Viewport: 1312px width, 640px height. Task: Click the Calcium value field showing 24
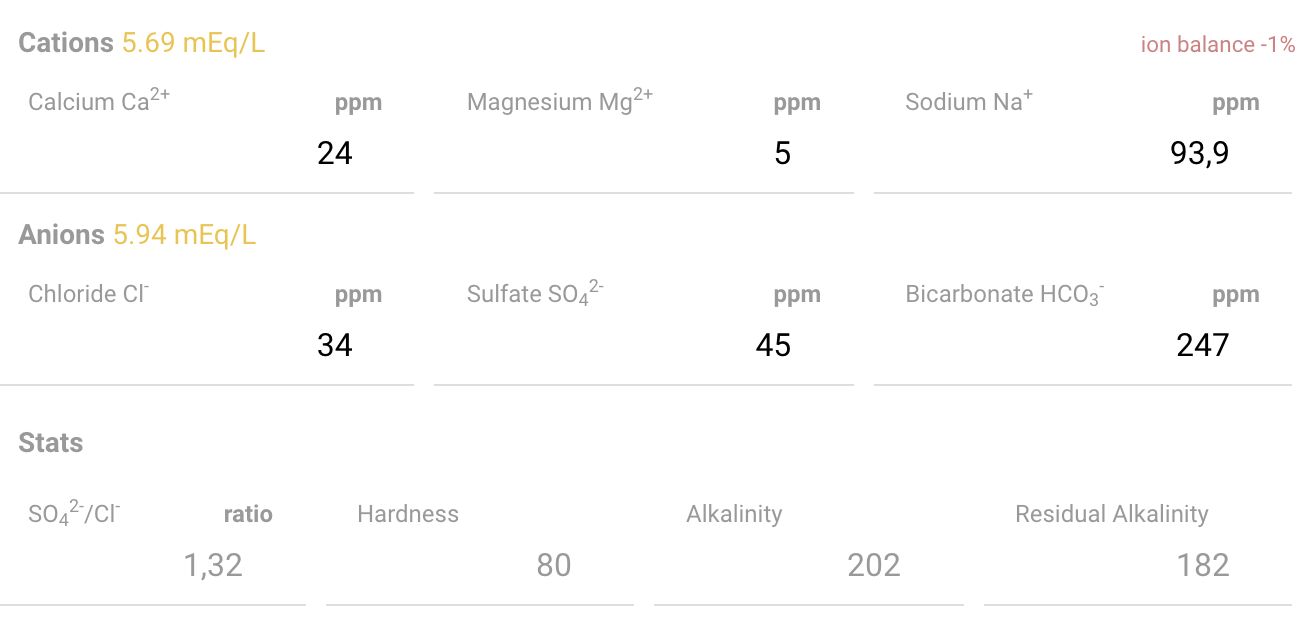[206, 153]
